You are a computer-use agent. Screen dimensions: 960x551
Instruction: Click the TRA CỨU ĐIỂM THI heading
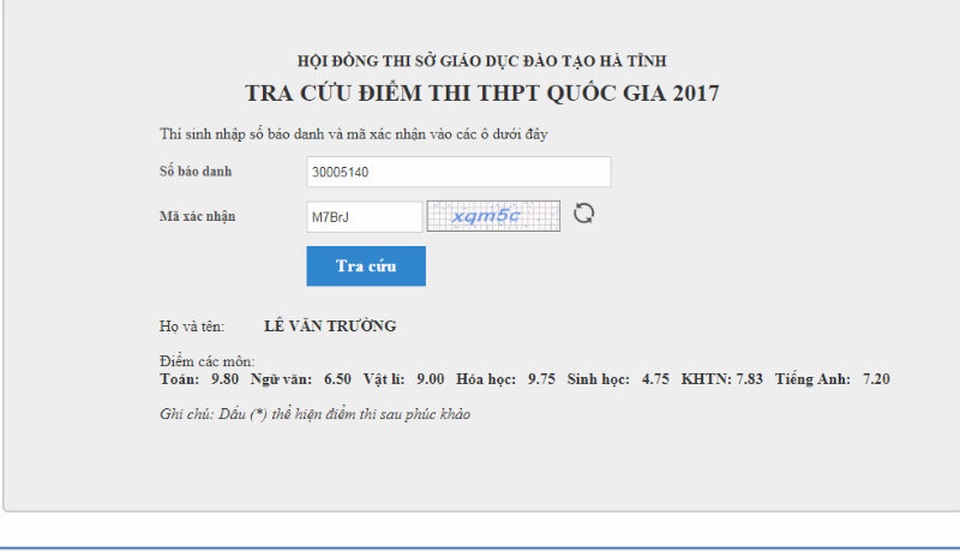click(481, 94)
